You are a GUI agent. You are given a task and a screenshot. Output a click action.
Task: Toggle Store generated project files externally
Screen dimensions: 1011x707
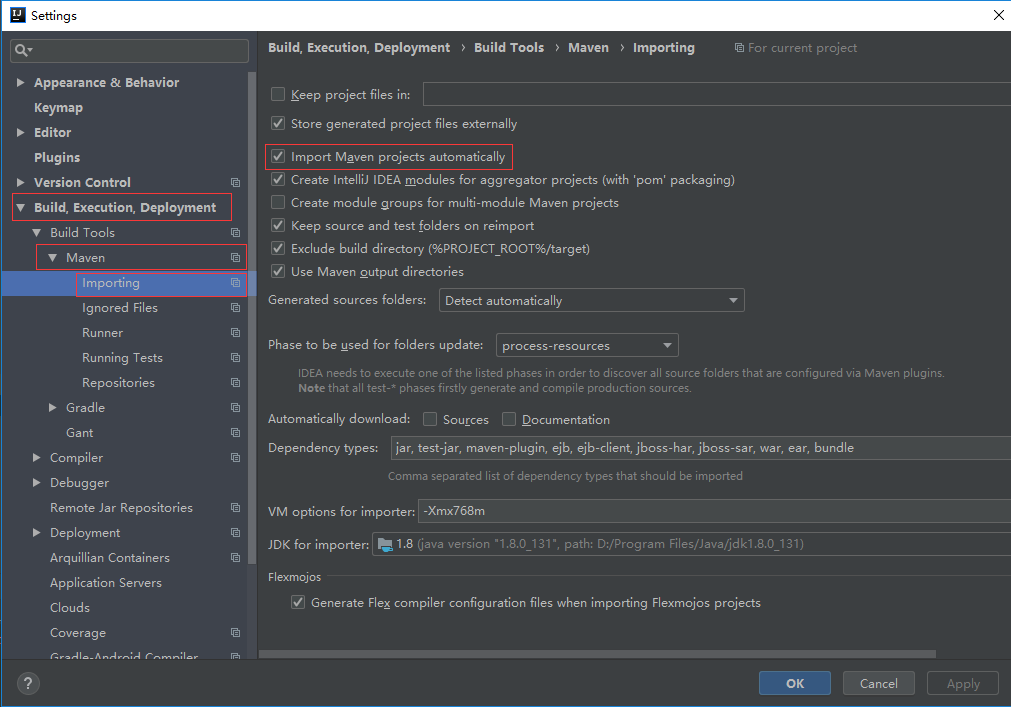pos(278,123)
